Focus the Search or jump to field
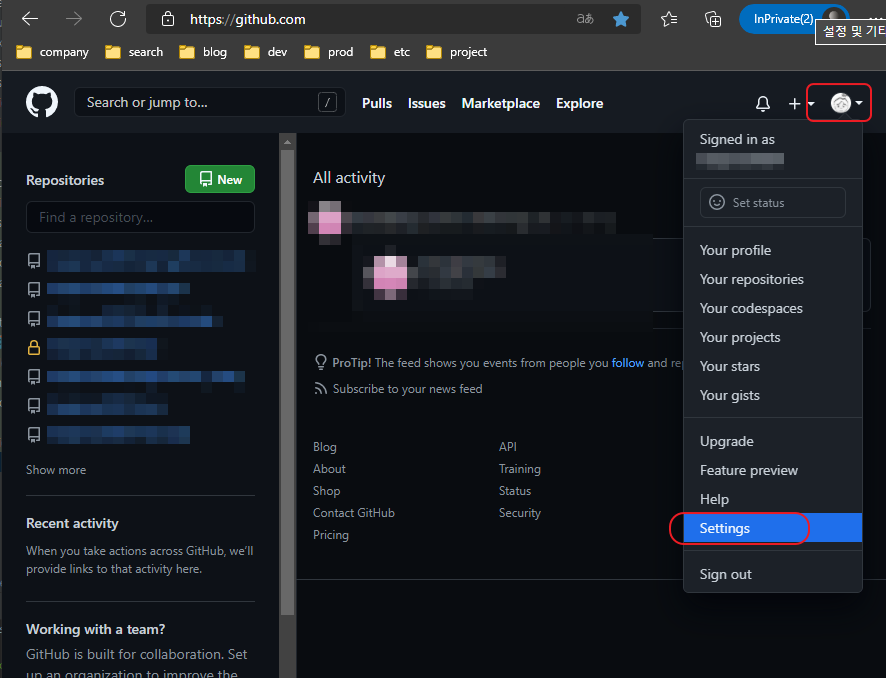The image size is (886, 678). tap(209, 102)
